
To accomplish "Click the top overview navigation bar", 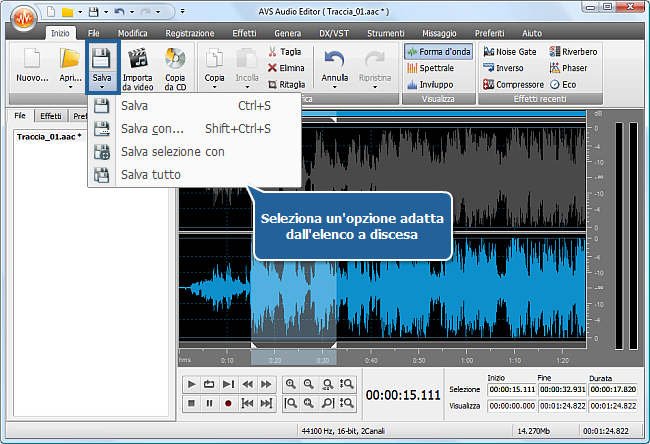I will click(444, 114).
